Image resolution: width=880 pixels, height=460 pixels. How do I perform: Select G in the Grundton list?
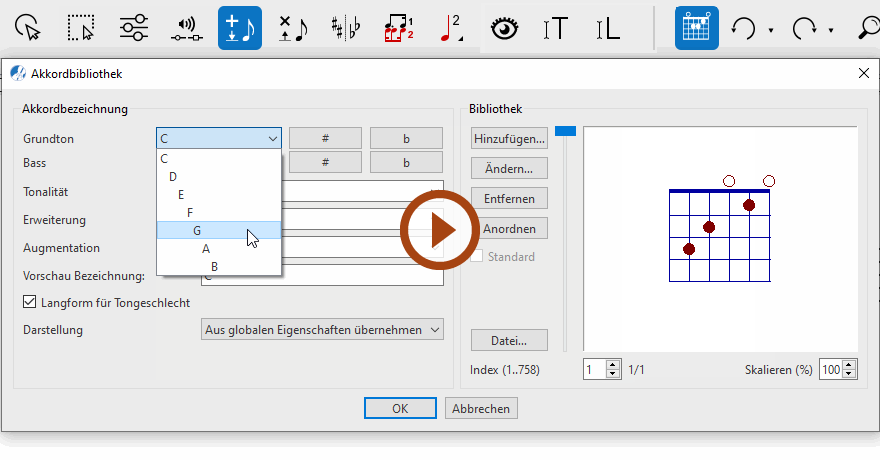[x=197, y=230]
